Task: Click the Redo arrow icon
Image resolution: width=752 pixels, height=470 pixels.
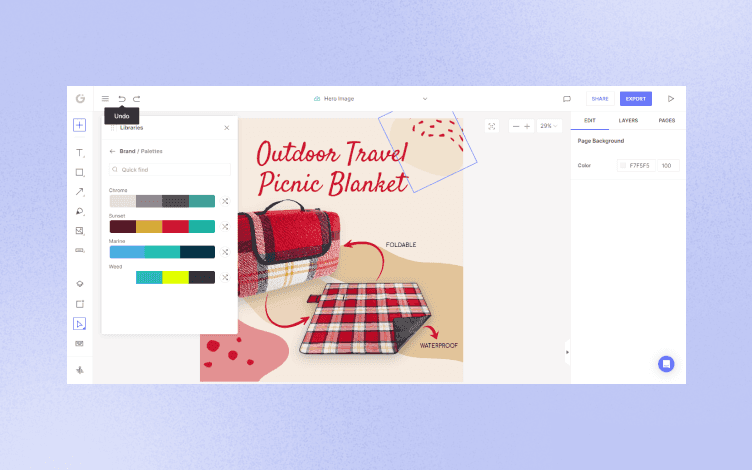Action: 137,99
